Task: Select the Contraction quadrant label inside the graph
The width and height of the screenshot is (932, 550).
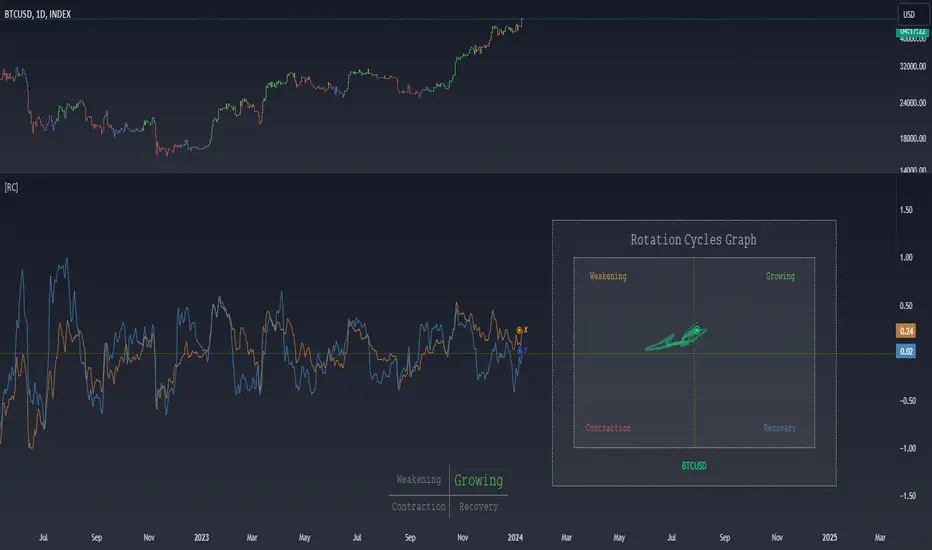Action: 608,428
